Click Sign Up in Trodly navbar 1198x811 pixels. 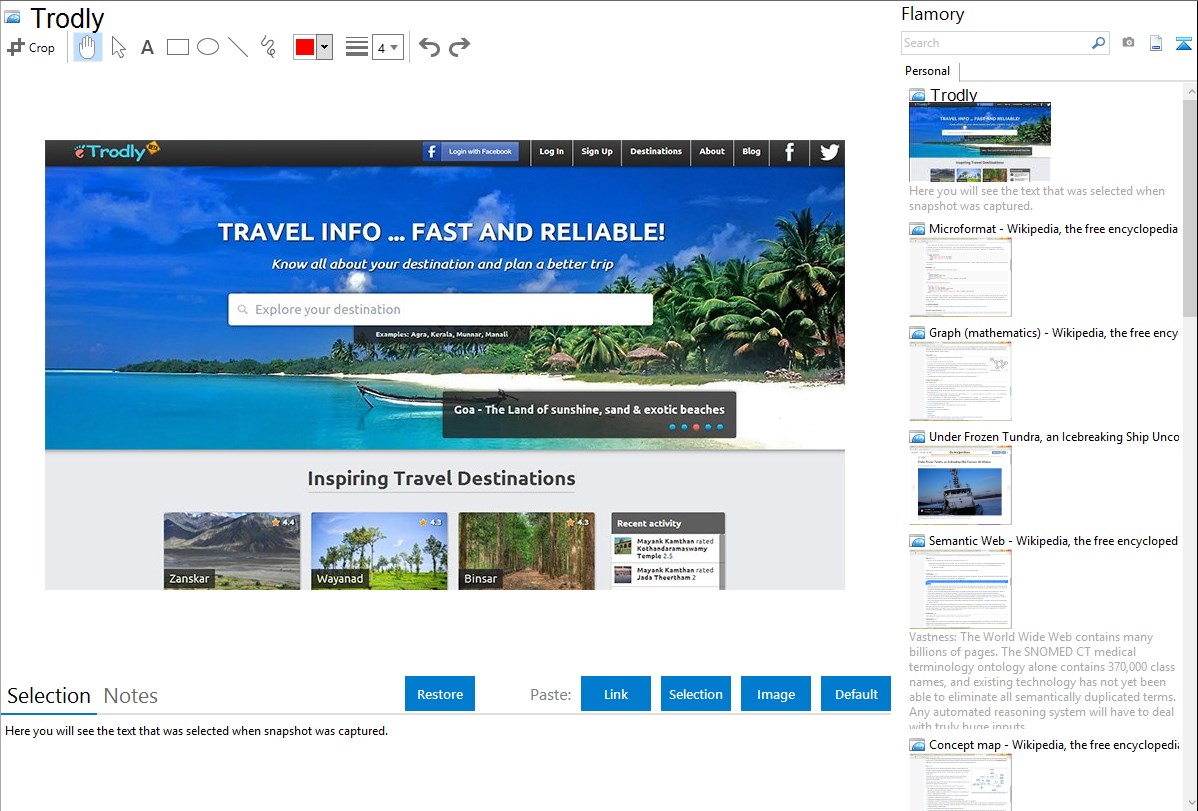(x=597, y=151)
